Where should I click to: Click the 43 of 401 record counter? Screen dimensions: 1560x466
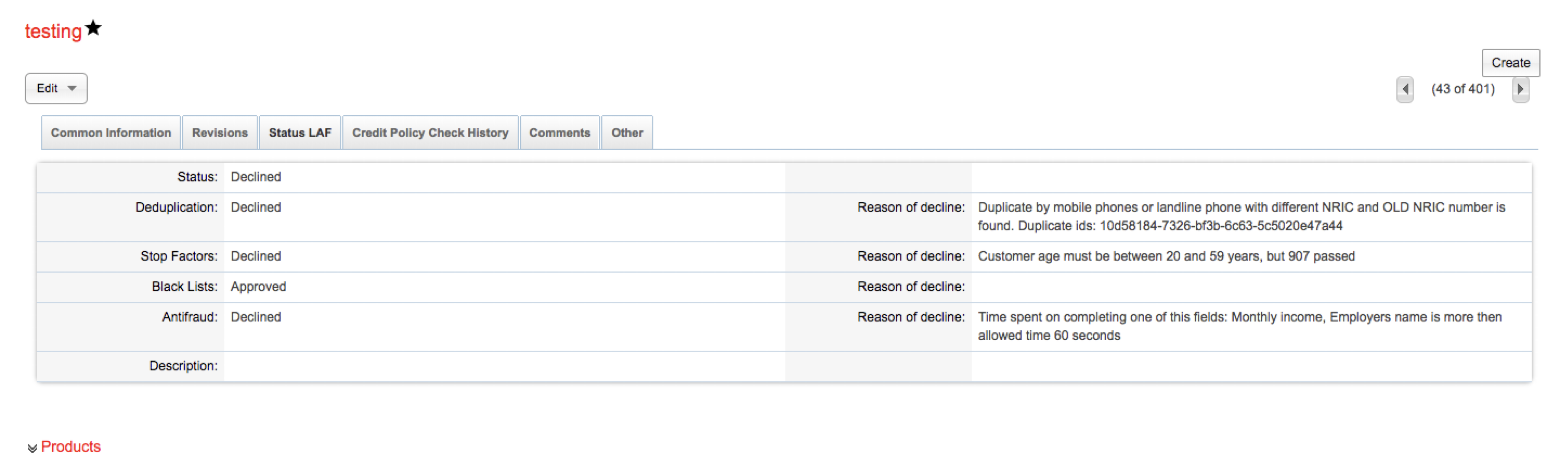(x=1462, y=89)
